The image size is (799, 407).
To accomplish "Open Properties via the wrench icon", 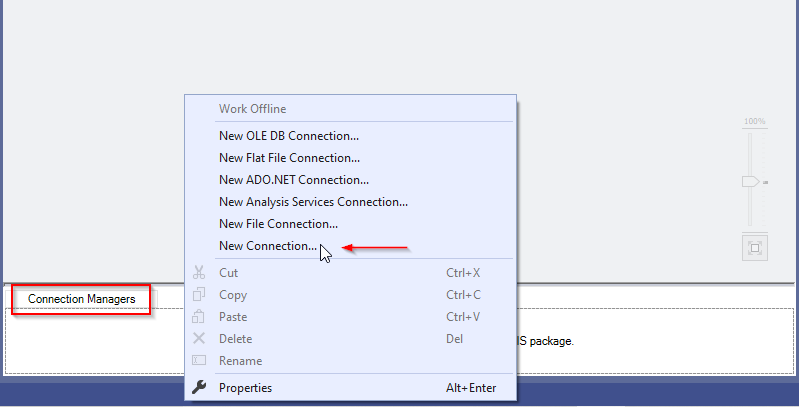I will click(x=199, y=388).
